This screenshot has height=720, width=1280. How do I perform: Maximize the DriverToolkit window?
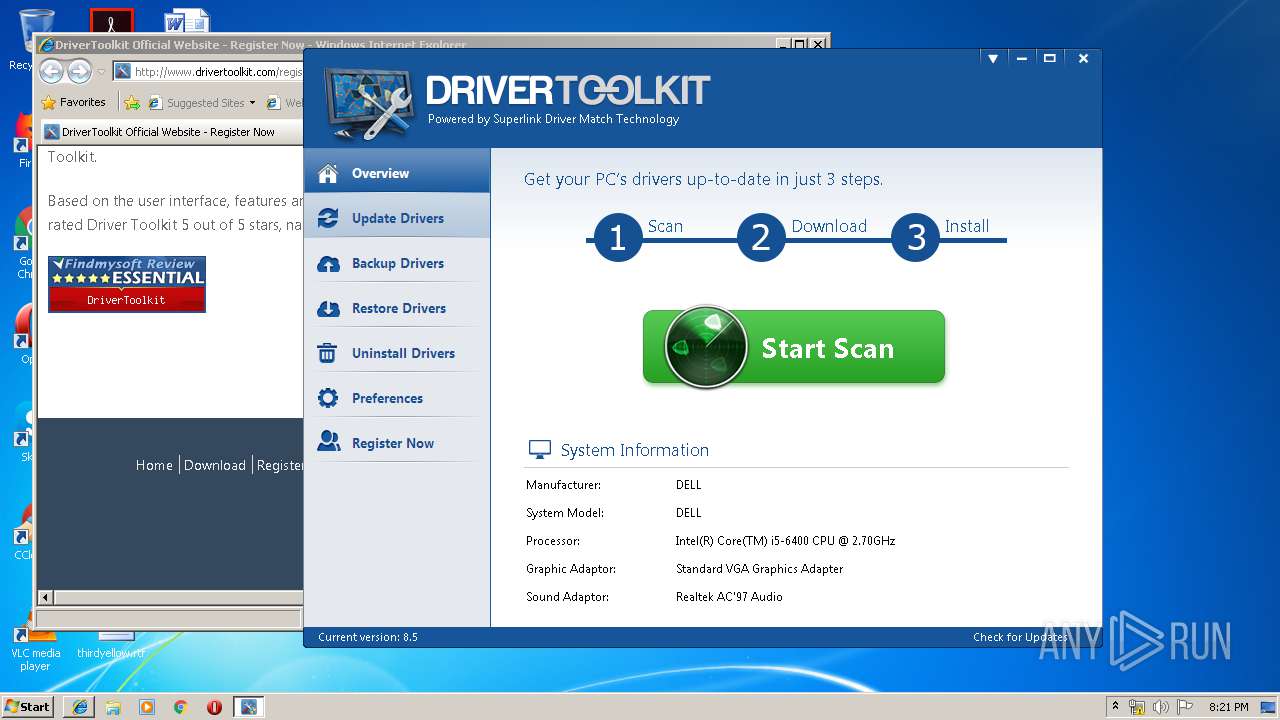coord(1050,59)
